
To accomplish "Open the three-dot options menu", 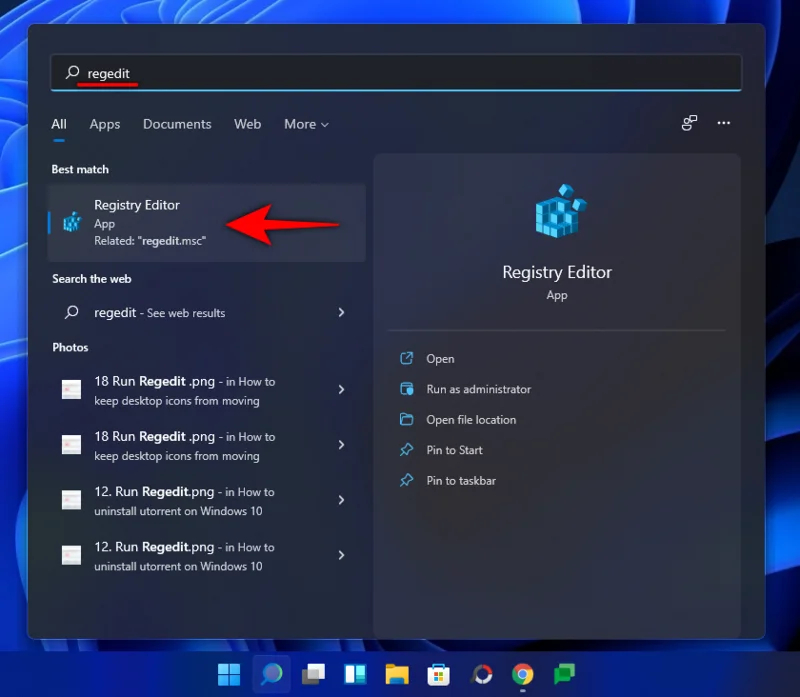I will (x=723, y=123).
